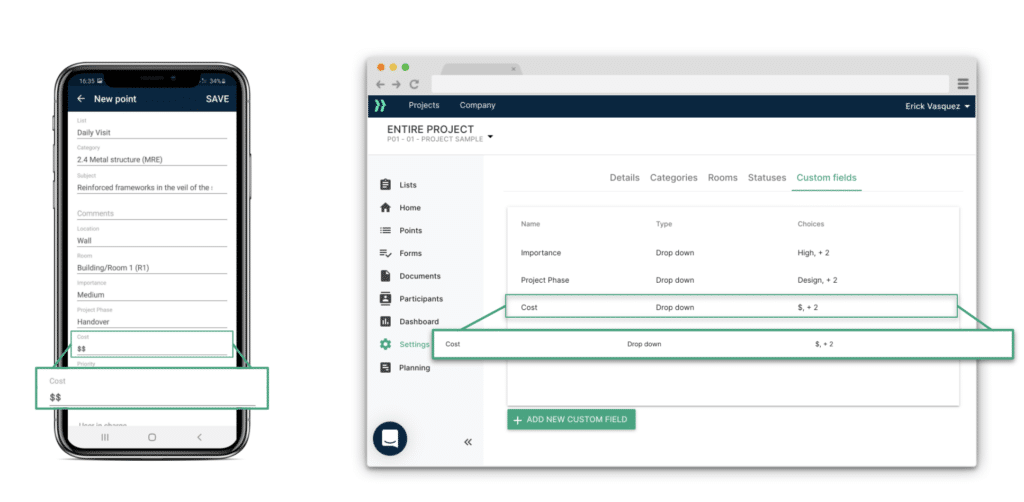The width and height of the screenshot is (1024, 502).
Task: Tap SAVE on the phone screen
Action: [x=217, y=99]
